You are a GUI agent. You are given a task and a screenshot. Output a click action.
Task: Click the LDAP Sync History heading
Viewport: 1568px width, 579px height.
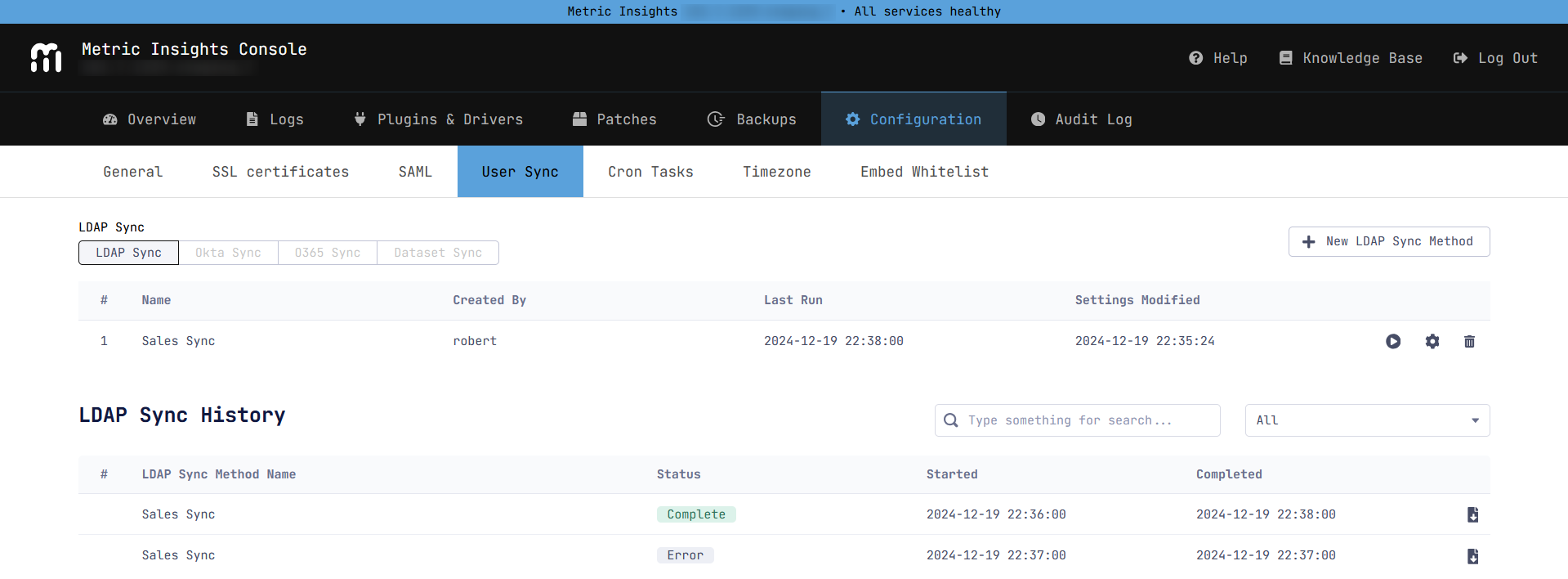pyautogui.click(x=182, y=415)
